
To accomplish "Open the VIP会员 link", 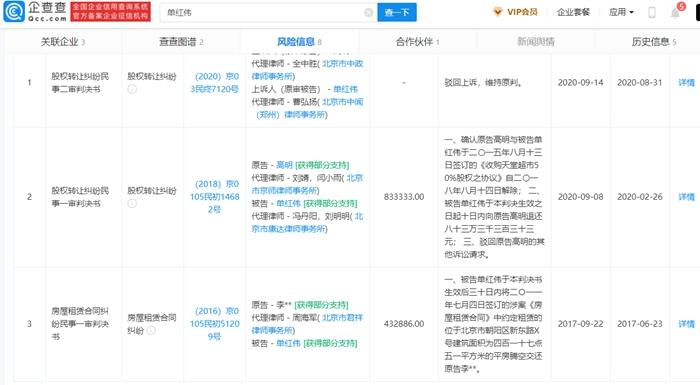I will tap(522, 12).
